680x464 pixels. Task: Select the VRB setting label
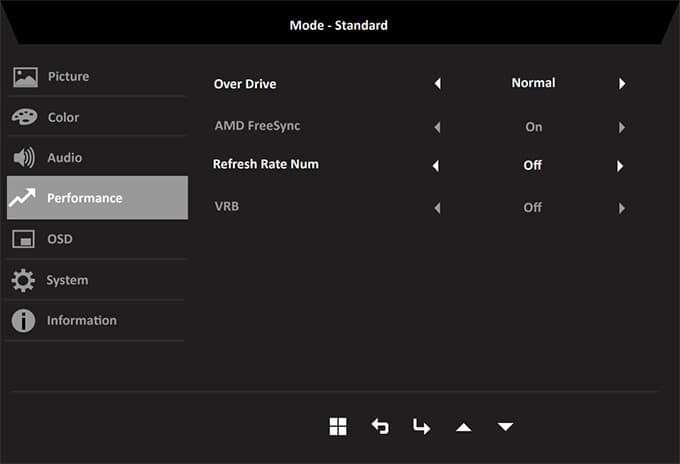point(226,206)
